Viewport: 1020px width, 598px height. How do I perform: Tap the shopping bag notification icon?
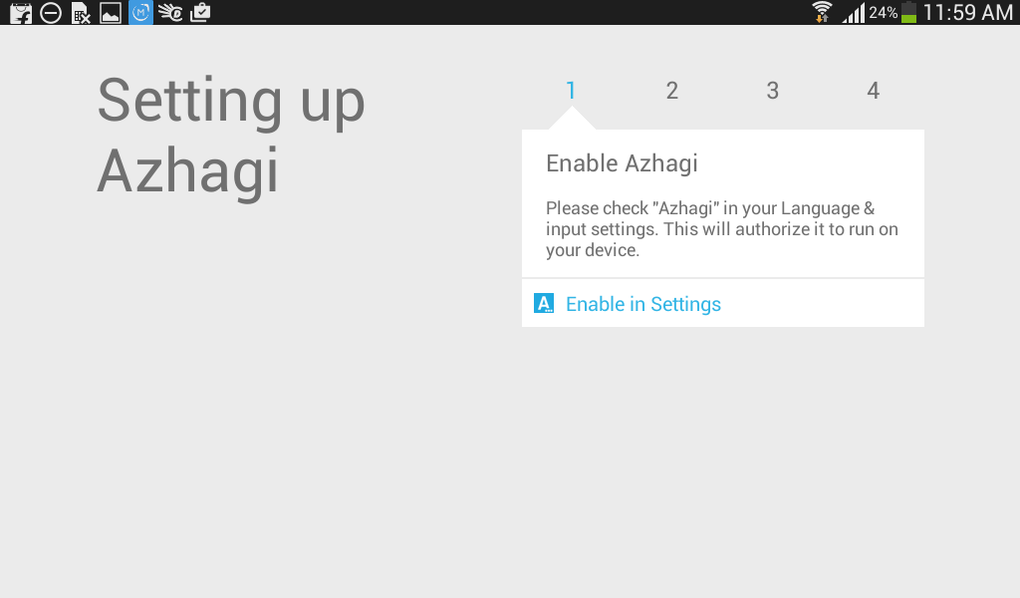20,13
